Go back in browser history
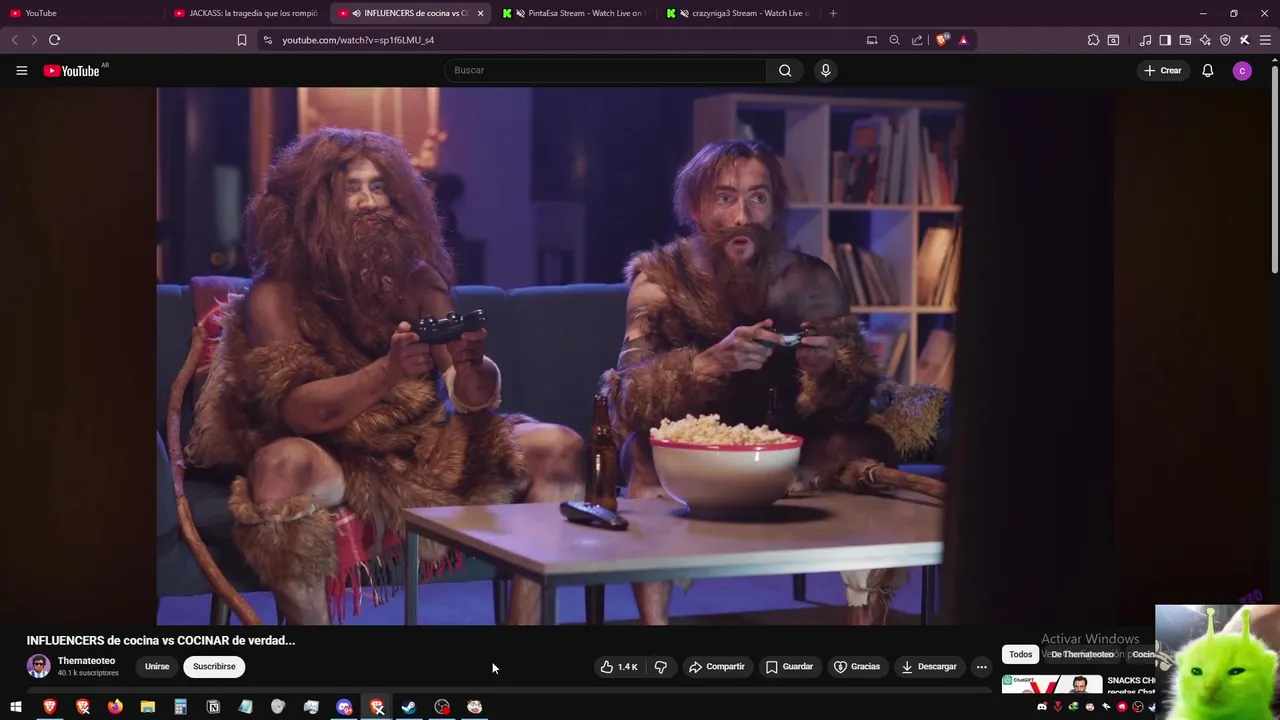1280x720 pixels. pos(14,40)
